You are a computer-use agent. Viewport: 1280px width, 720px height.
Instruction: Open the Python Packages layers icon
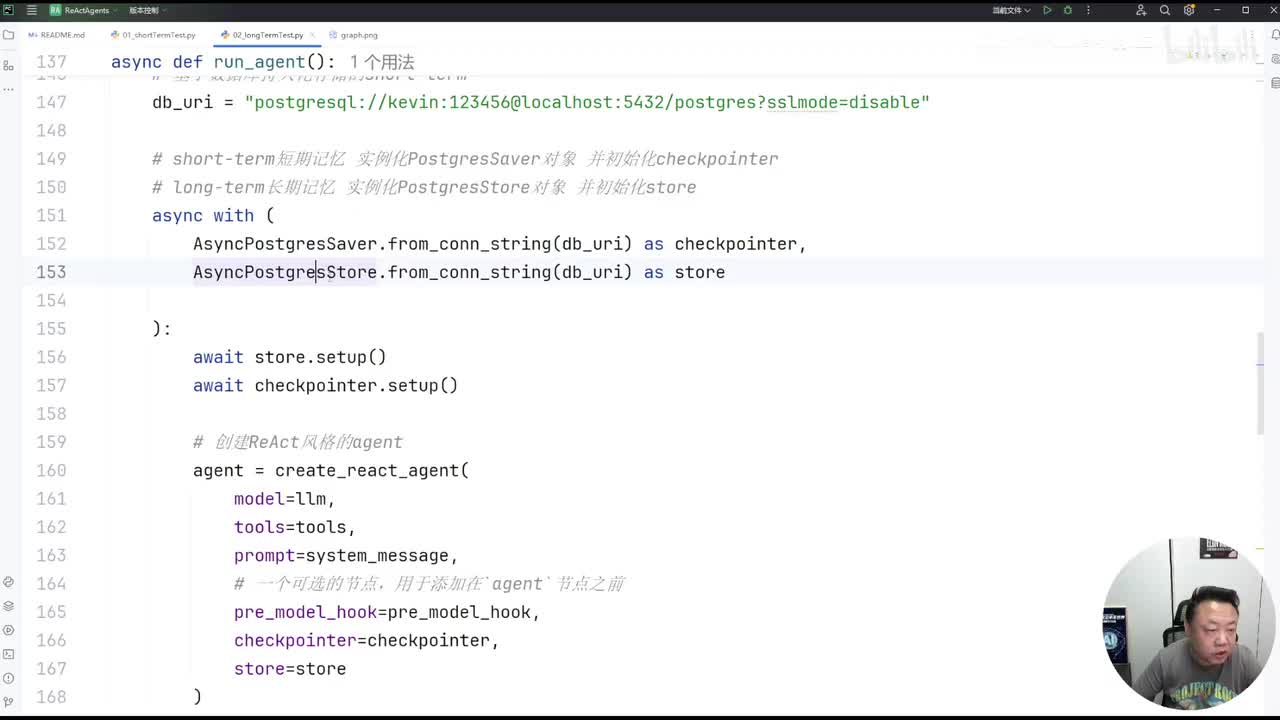click(8, 606)
